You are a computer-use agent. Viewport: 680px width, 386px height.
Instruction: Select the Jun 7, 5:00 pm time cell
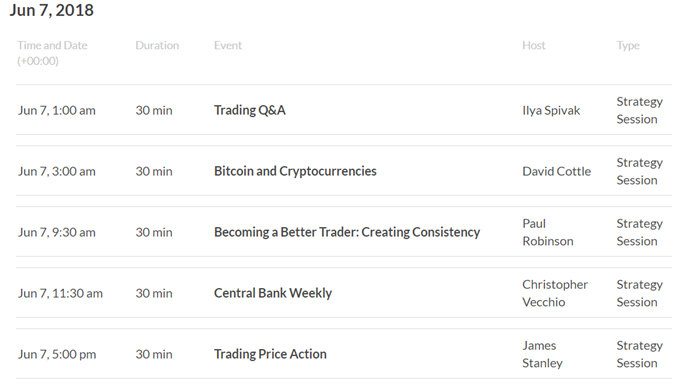coord(57,355)
